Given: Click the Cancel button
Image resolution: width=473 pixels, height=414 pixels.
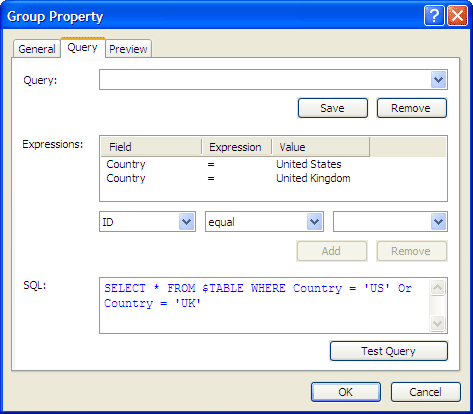Looking at the screenshot, I should 426,392.
